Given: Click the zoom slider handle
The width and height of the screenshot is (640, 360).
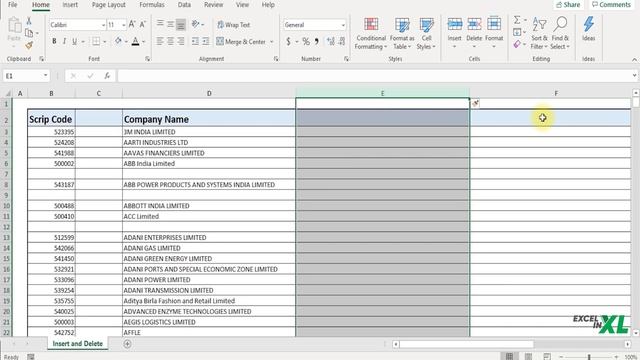Looking at the screenshot, I should pyautogui.click(x=589, y=357).
